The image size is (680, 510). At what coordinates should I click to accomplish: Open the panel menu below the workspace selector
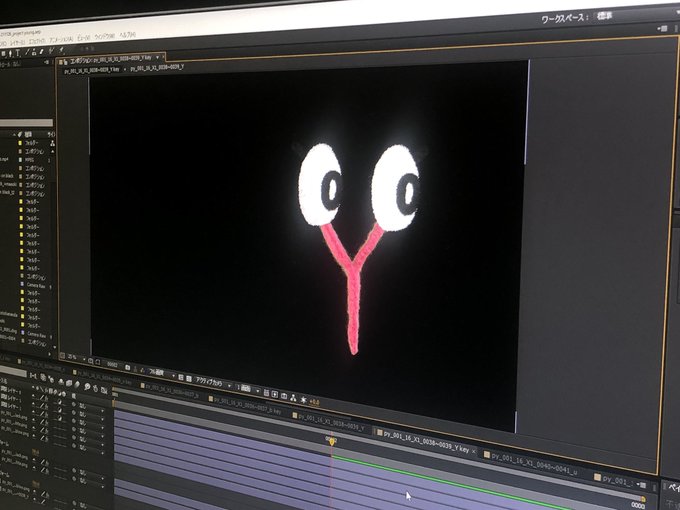tap(662, 29)
